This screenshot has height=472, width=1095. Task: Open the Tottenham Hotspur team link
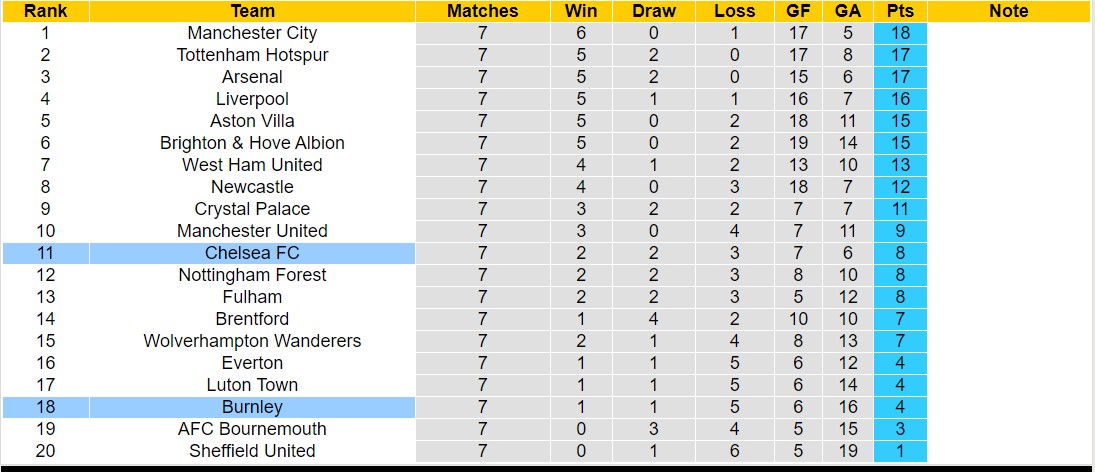coord(252,55)
